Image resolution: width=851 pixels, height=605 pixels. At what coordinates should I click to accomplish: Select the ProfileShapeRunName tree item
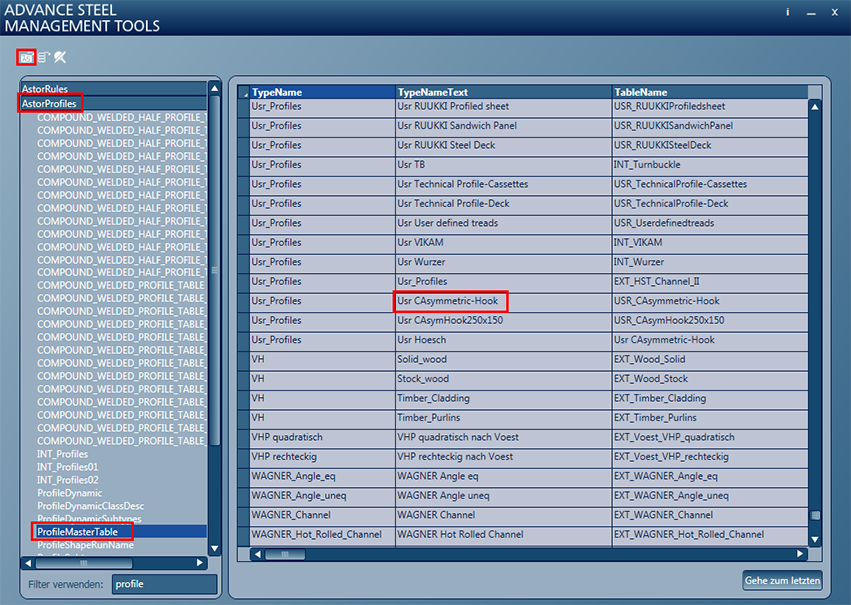(x=85, y=545)
